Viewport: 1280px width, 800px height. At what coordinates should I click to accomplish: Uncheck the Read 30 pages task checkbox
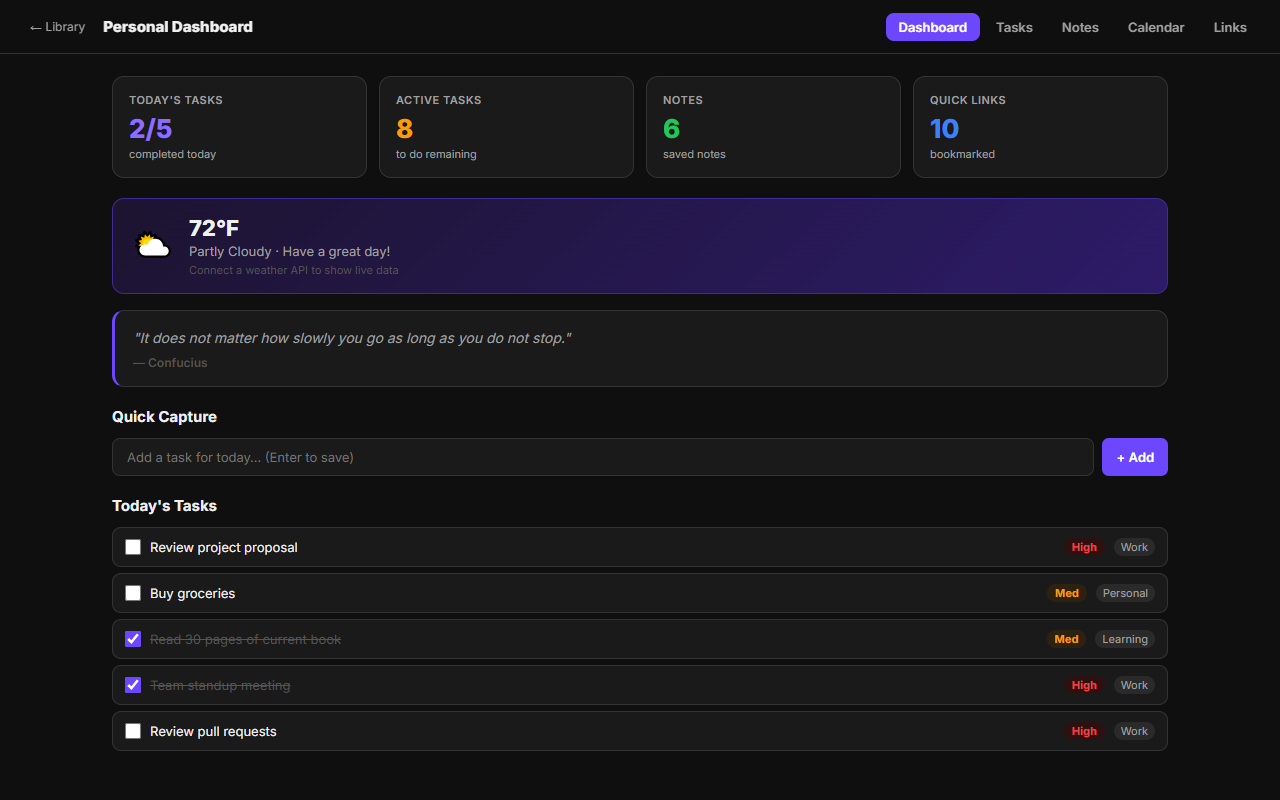click(133, 639)
